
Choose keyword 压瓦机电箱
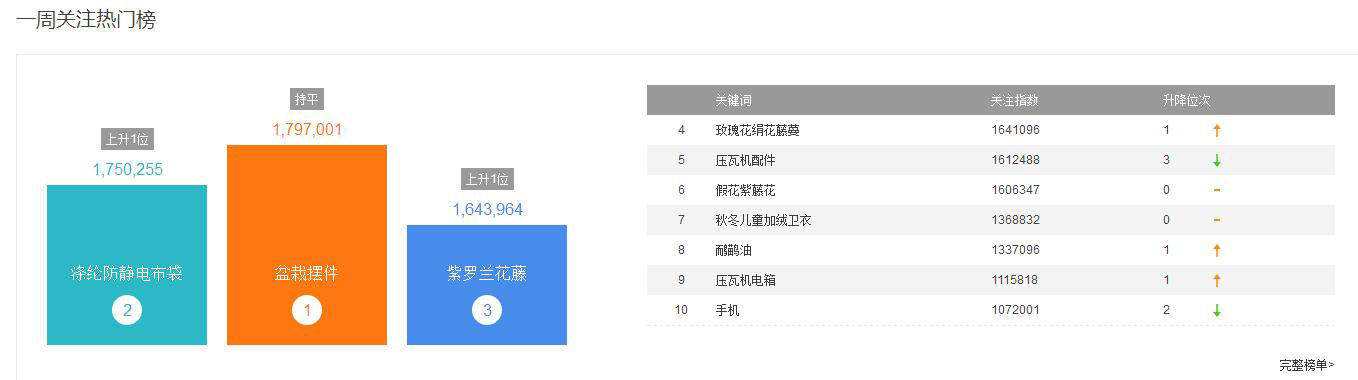(745, 280)
